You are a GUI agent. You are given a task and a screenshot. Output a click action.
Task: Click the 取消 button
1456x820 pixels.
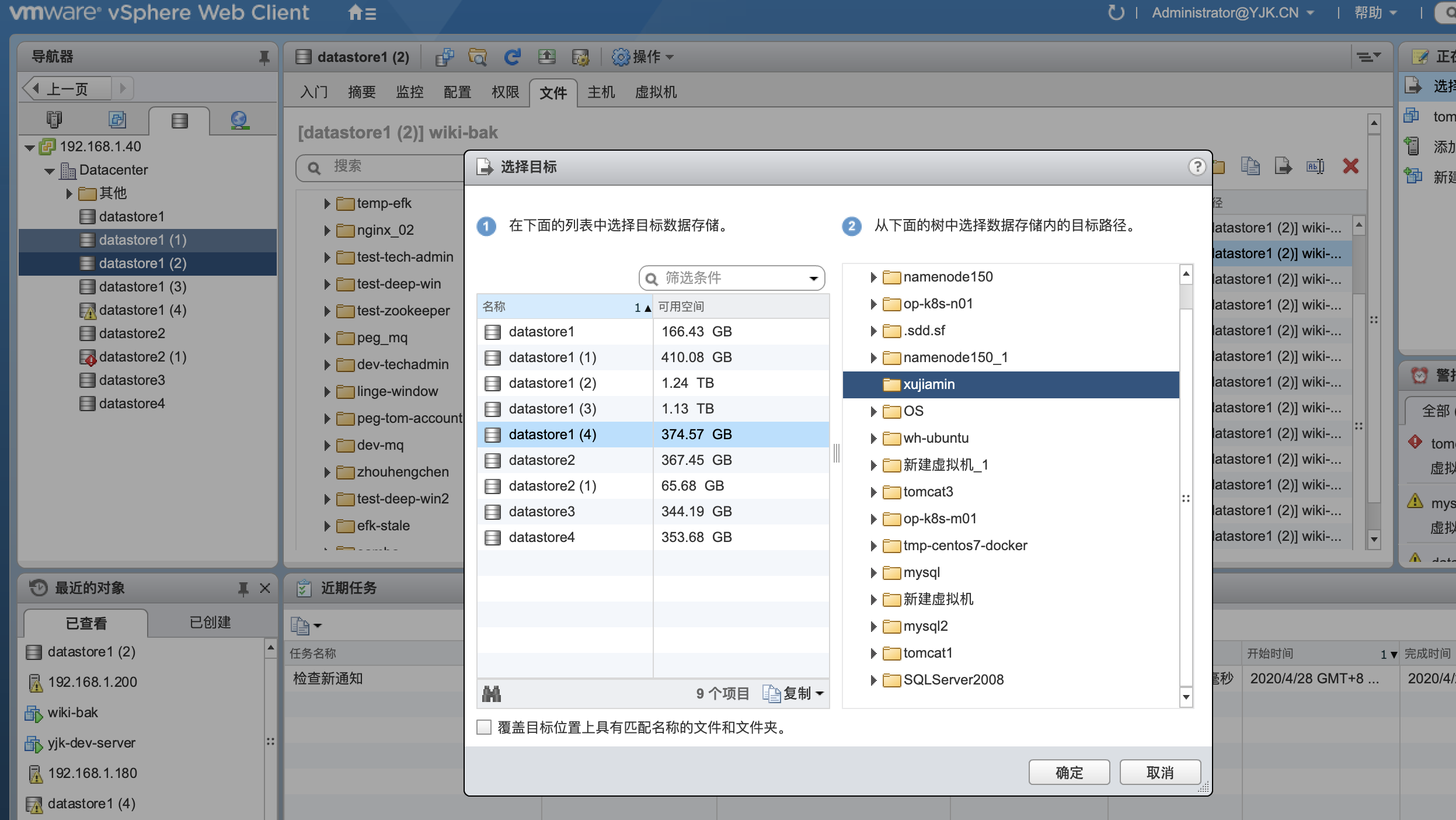[1159, 773]
